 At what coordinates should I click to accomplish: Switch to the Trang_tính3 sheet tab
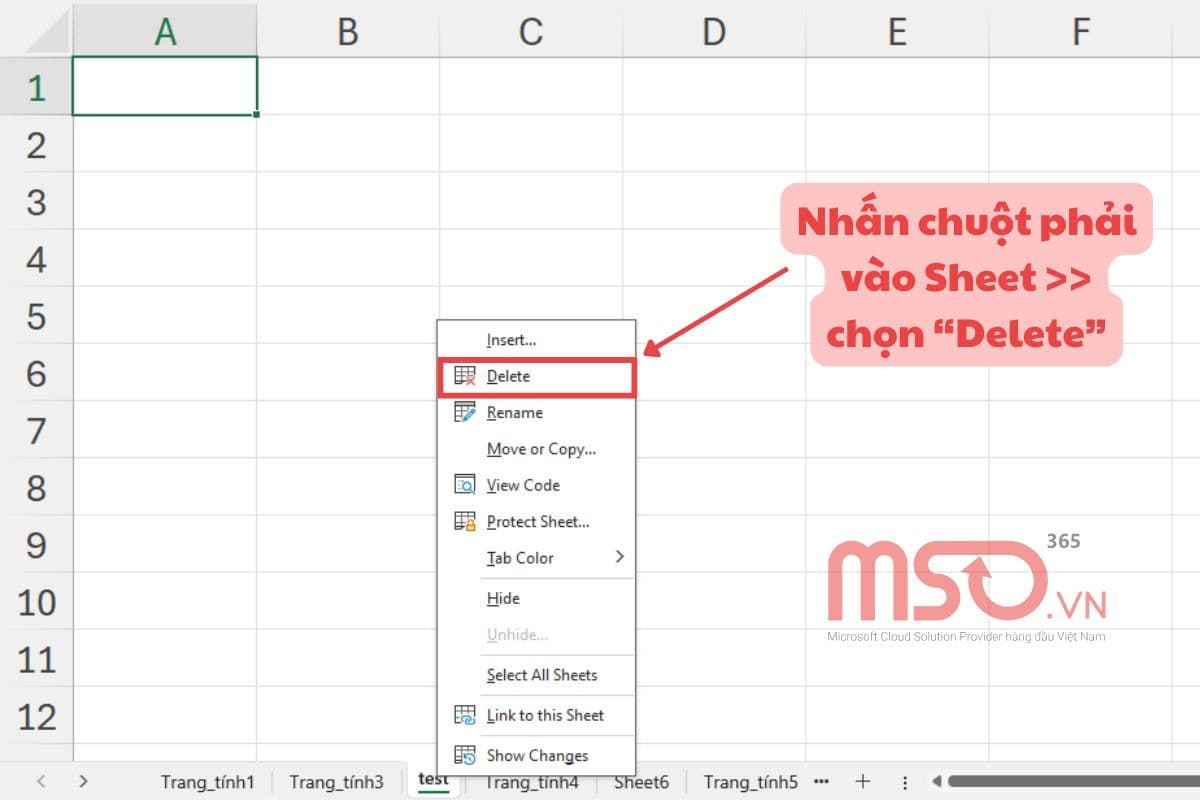(336, 782)
